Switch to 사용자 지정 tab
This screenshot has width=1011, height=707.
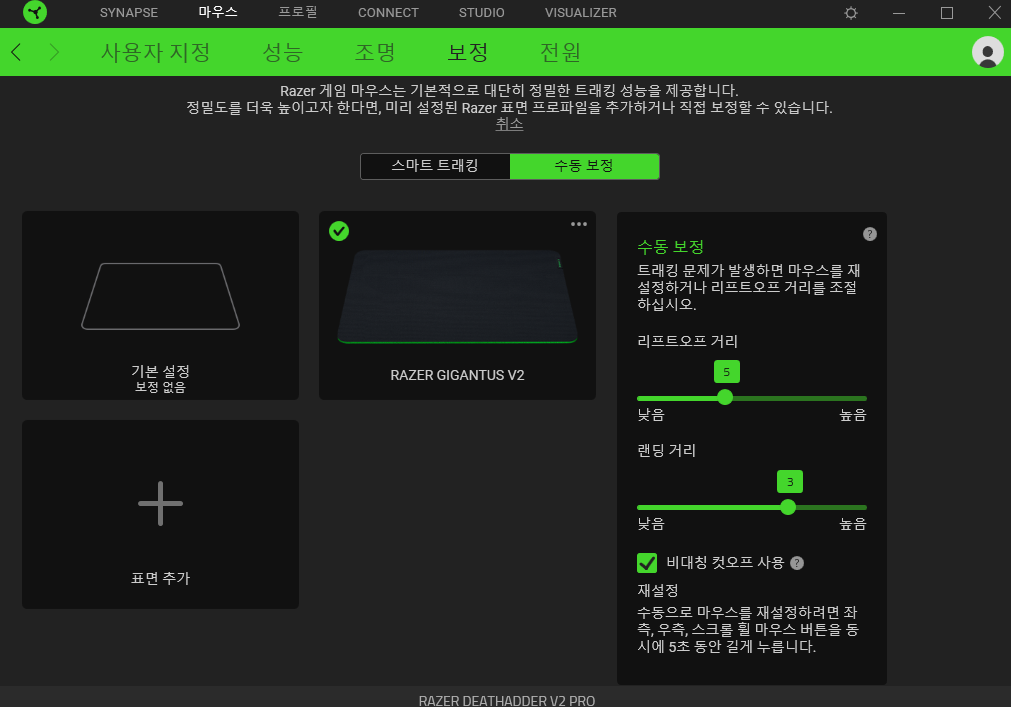[x=155, y=52]
